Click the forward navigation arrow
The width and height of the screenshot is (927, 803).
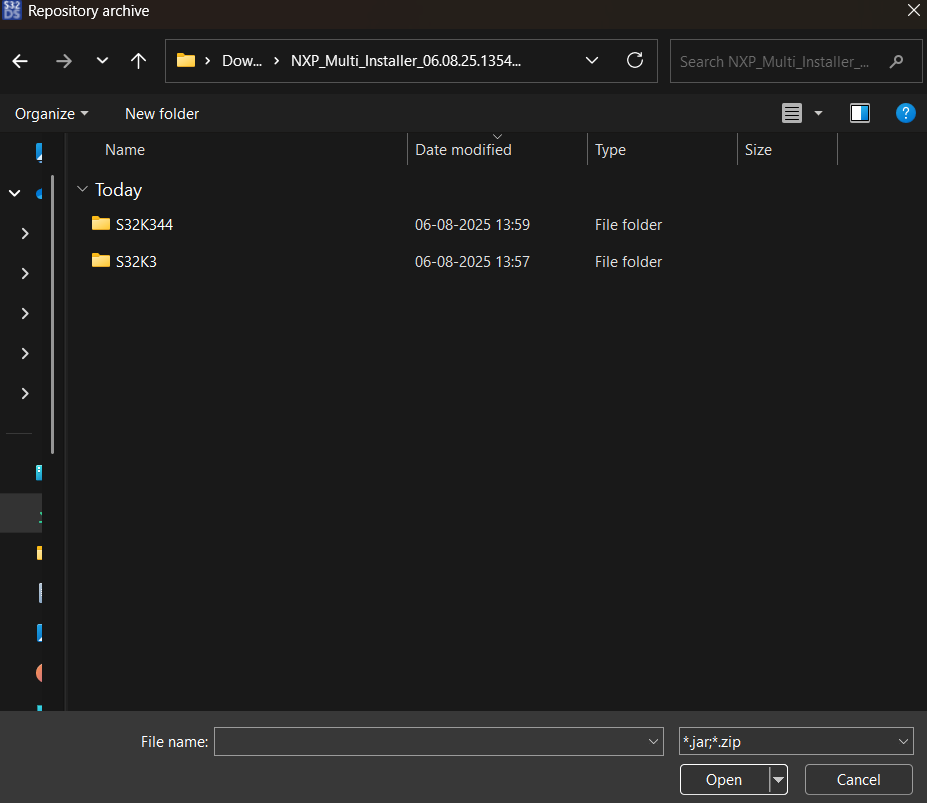point(63,61)
